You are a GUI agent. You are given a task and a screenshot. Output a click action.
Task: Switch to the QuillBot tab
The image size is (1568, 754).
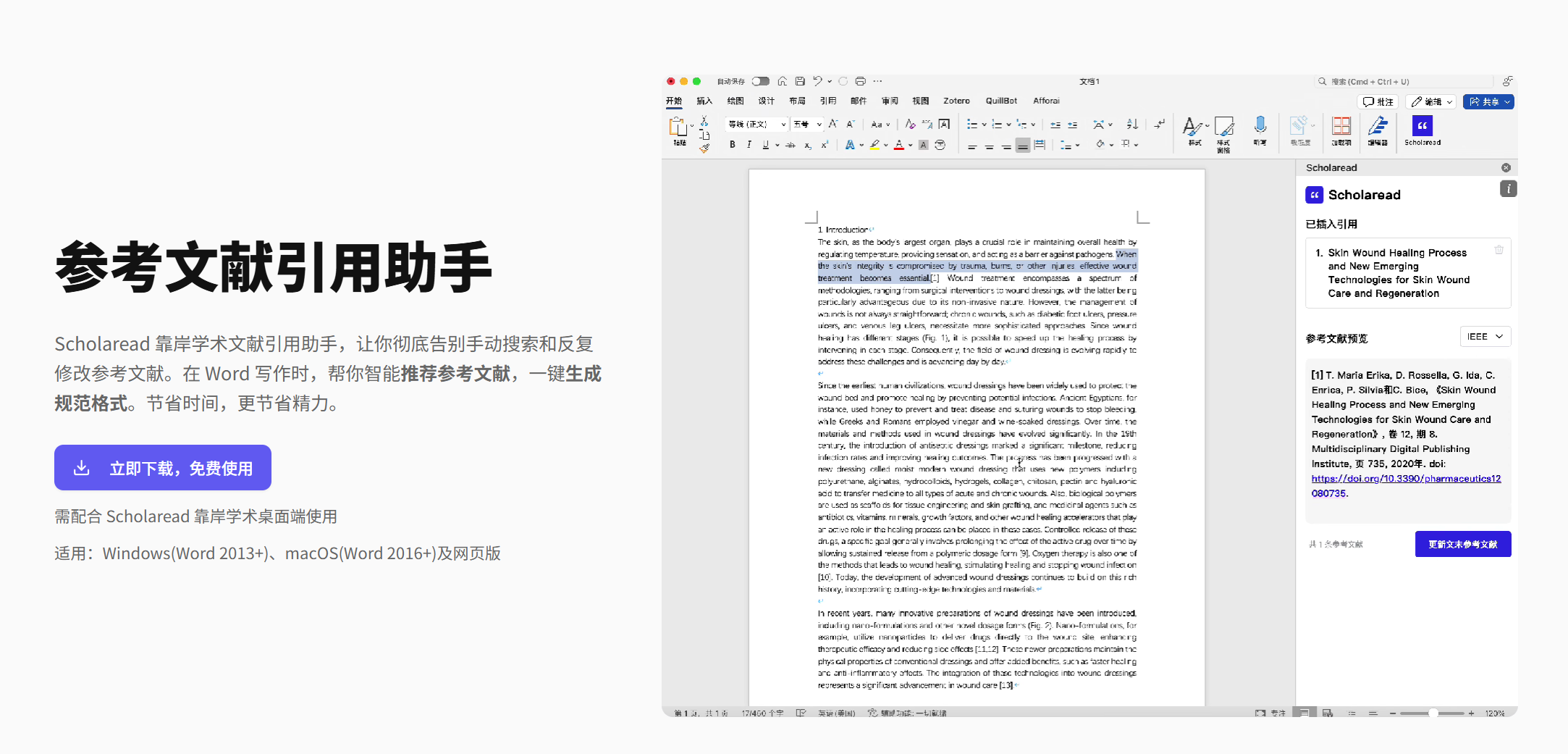(x=1001, y=101)
